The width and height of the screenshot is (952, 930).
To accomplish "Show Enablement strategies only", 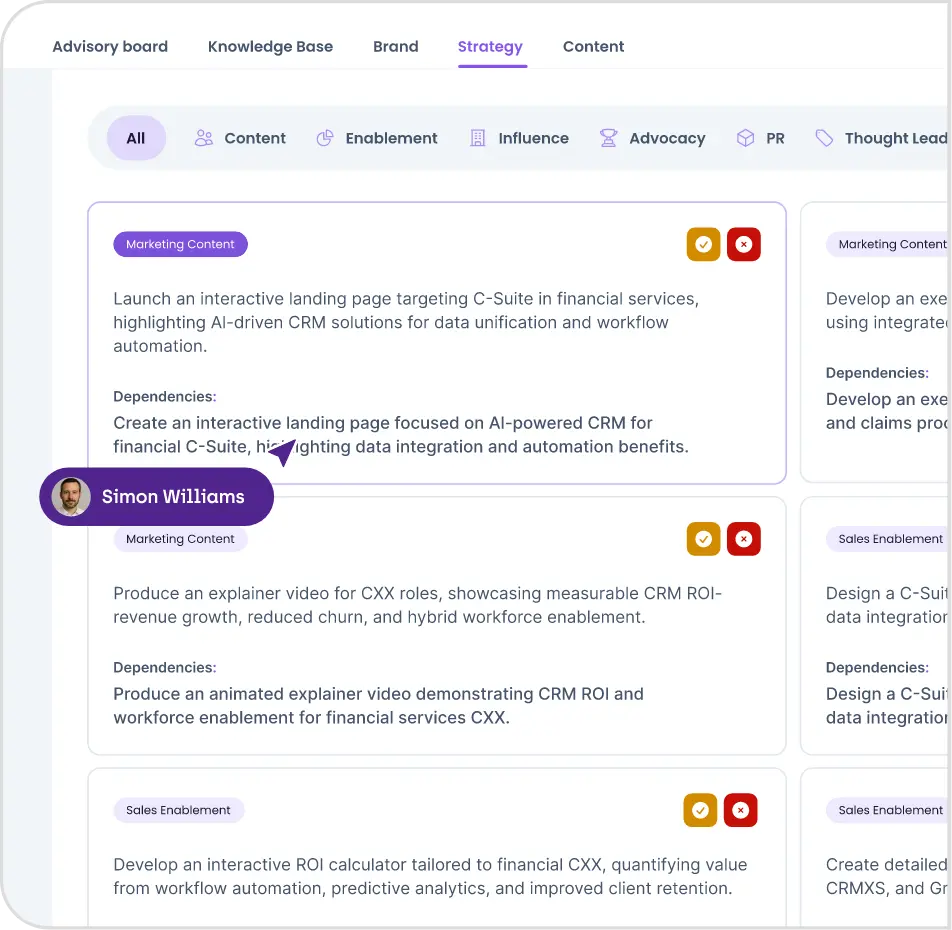I will (377, 138).
